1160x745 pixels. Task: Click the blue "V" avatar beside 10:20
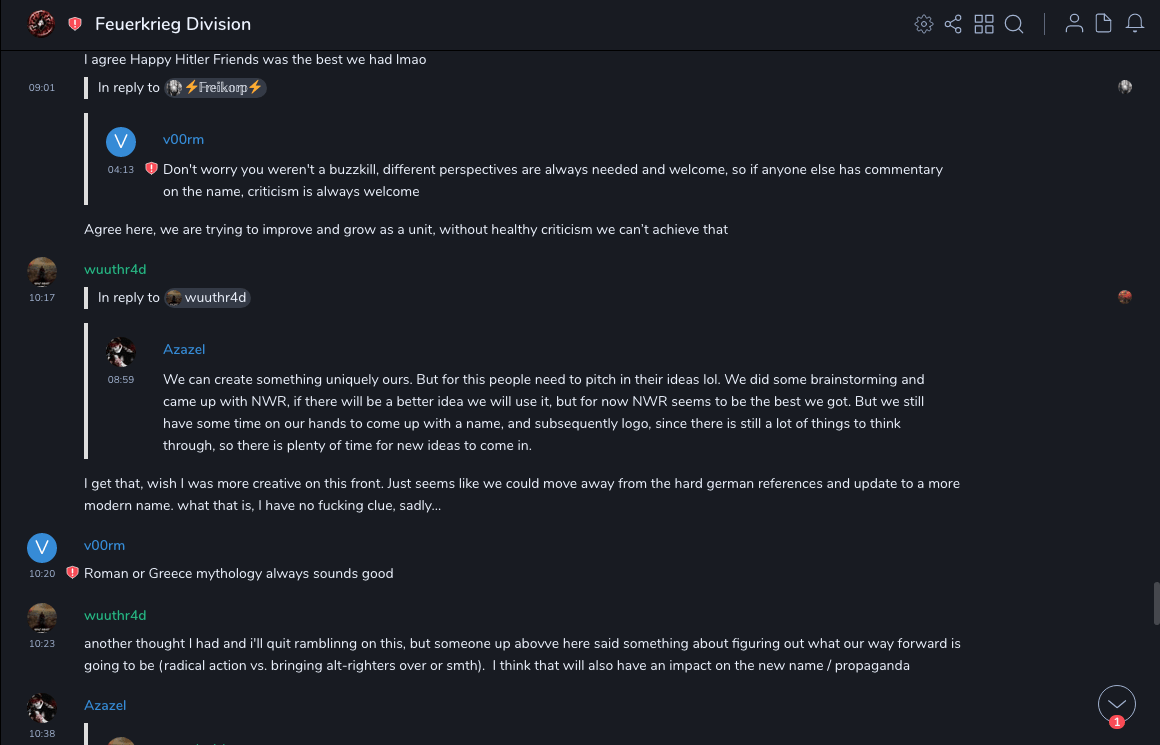coord(41,547)
